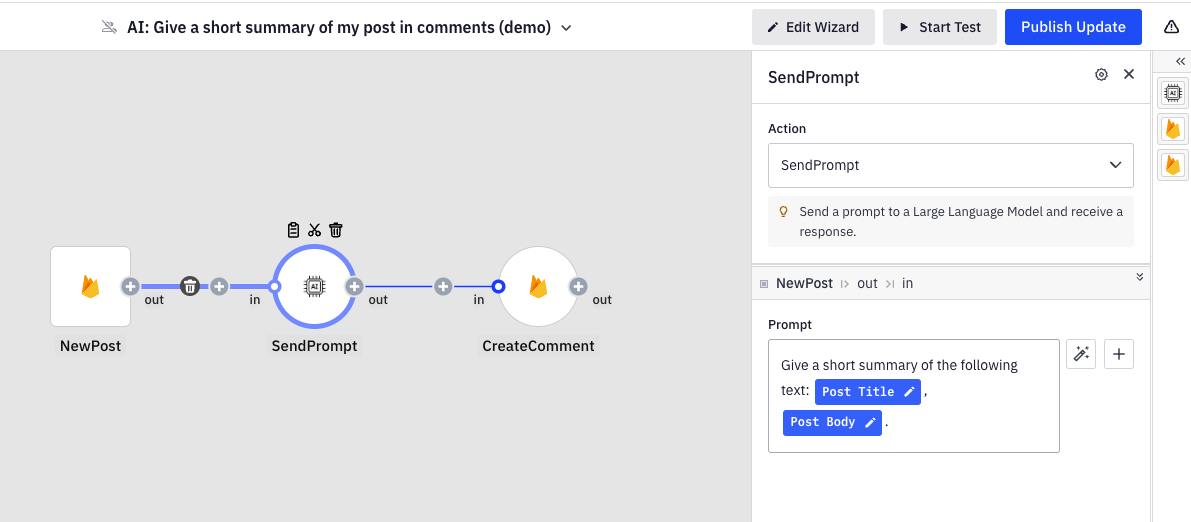Add a variable with the Prompt plus button
1191x522 pixels.
(1118, 354)
